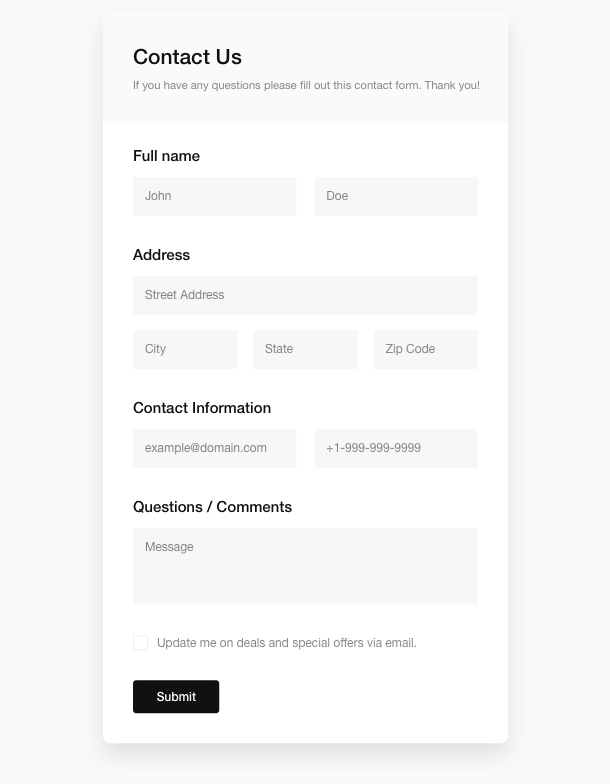Image resolution: width=610 pixels, height=784 pixels.
Task: Click the last name field showing Doe
Action: point(396,196)
